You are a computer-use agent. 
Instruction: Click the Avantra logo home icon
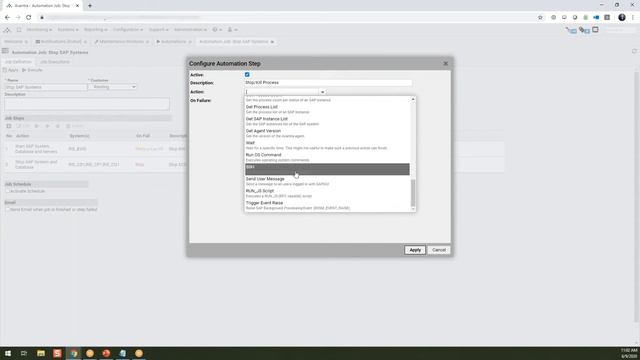(7, 30)
